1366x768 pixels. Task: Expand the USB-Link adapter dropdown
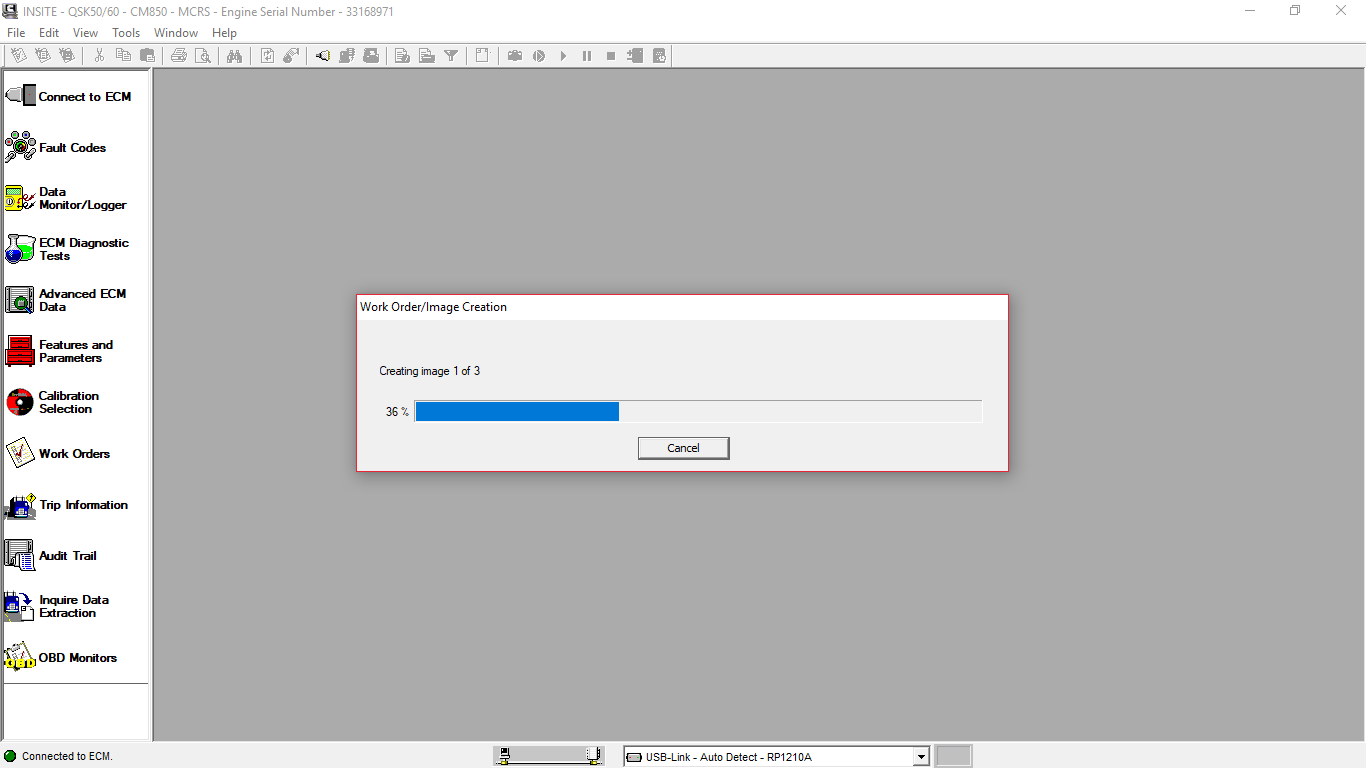(921, 757)
